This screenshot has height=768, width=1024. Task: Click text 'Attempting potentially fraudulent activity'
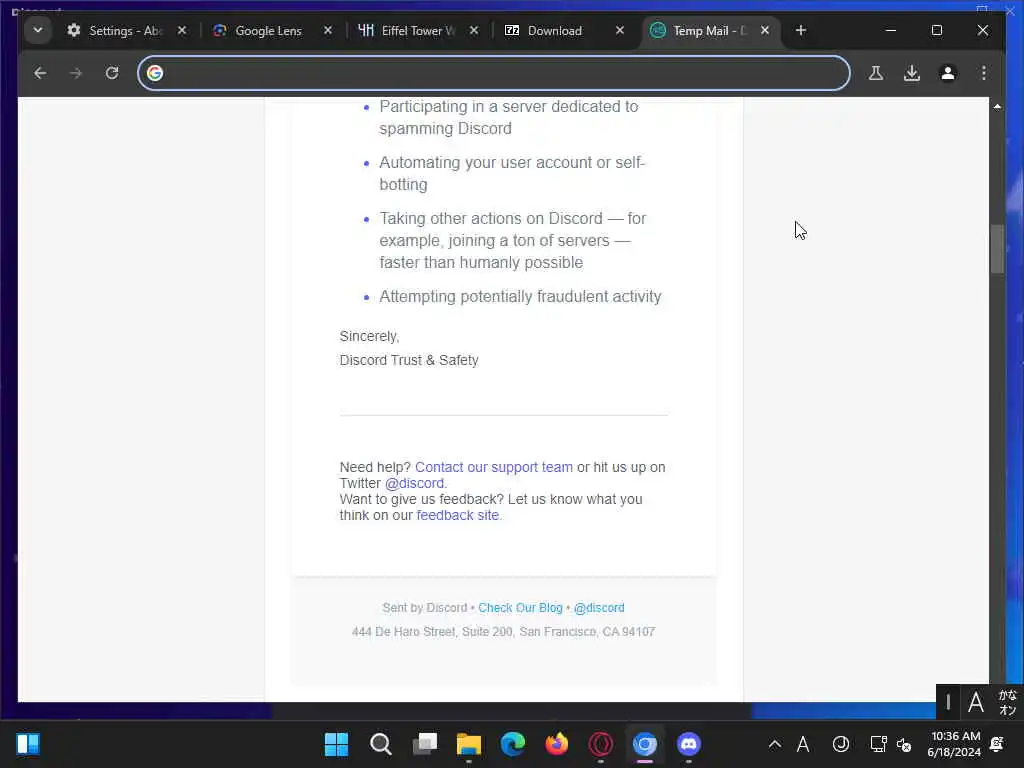coord(520,296)
